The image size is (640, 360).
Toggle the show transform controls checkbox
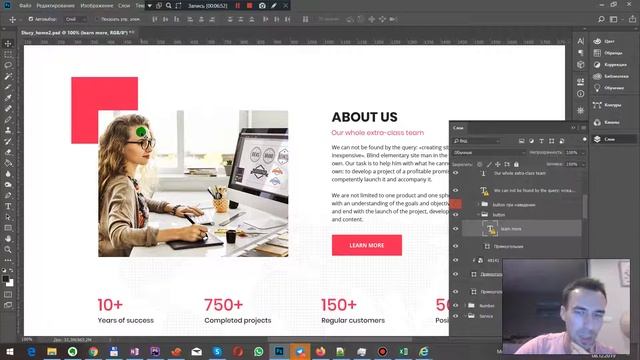(x=97, y=19)
